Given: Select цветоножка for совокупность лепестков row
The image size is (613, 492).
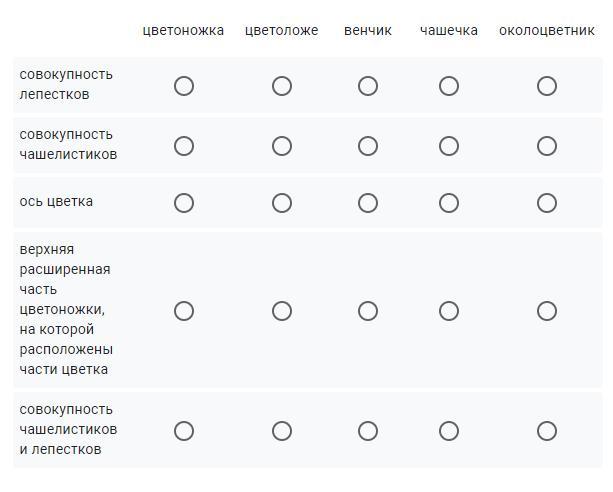Looking at the screenshot, I should click(184, 86).
